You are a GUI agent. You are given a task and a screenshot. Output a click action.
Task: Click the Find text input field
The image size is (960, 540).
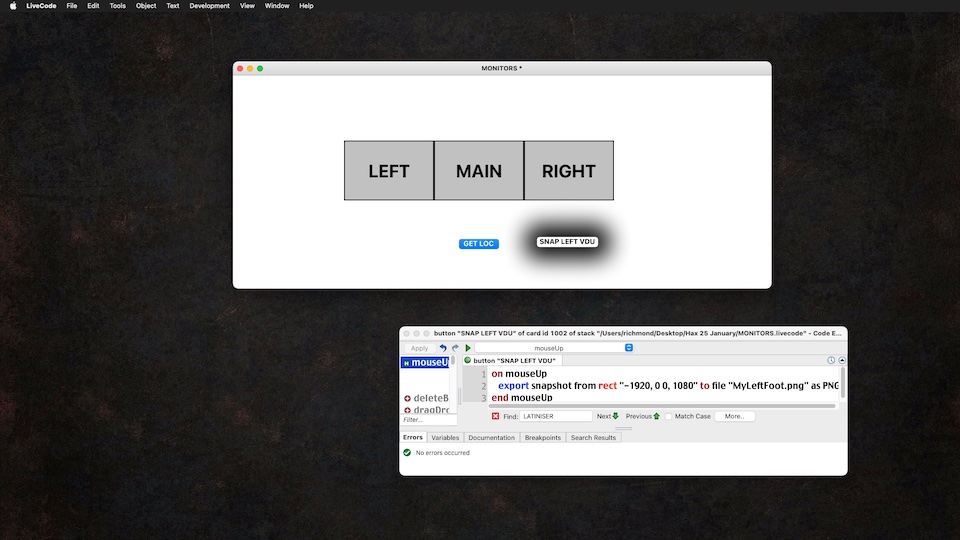point(557,416)
